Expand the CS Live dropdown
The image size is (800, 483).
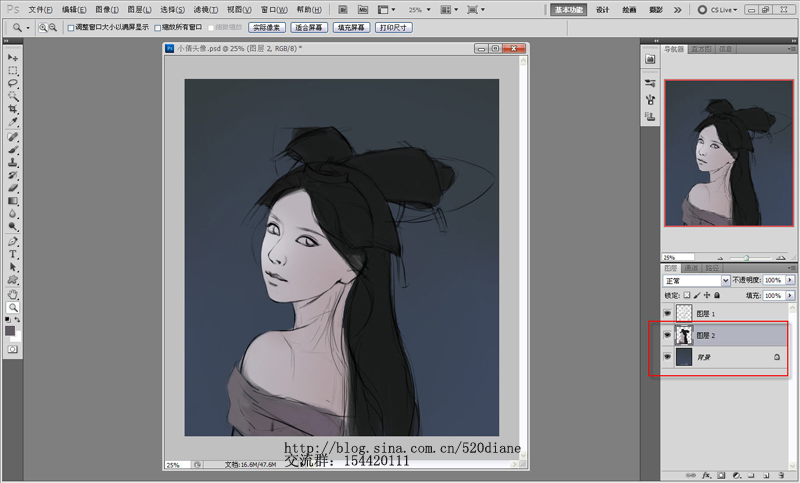724,9
